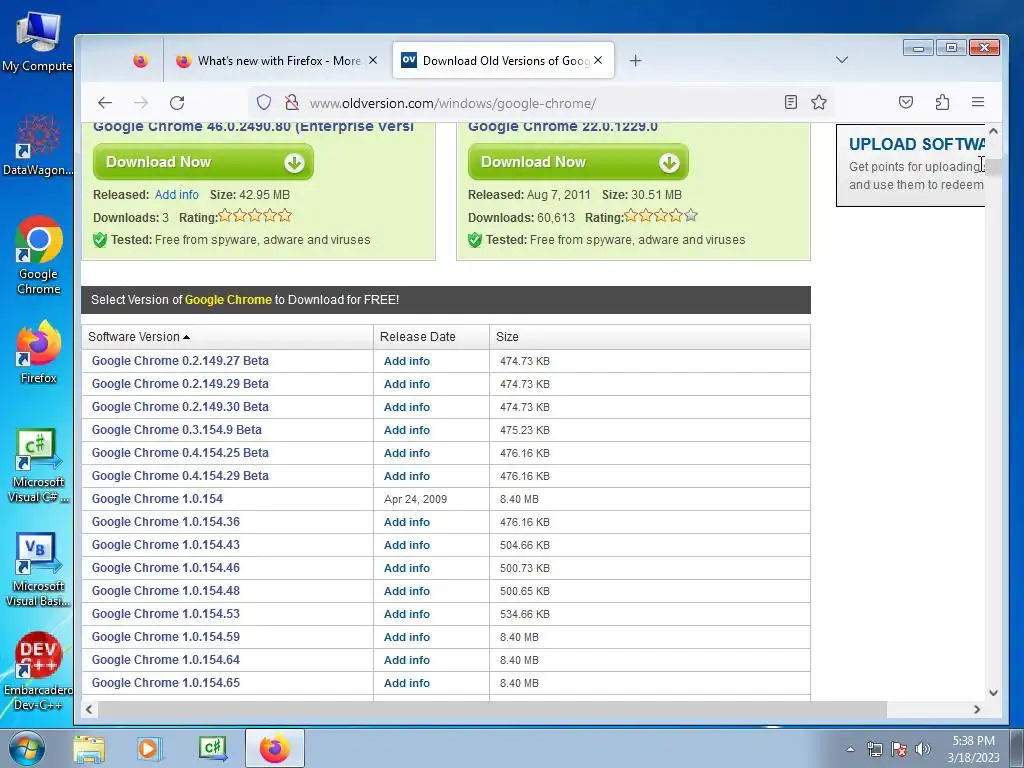Click Add info link under Chrome 46 Released
The width and height of the screenshot is (1024, 768).
click(x=176, y=195)
